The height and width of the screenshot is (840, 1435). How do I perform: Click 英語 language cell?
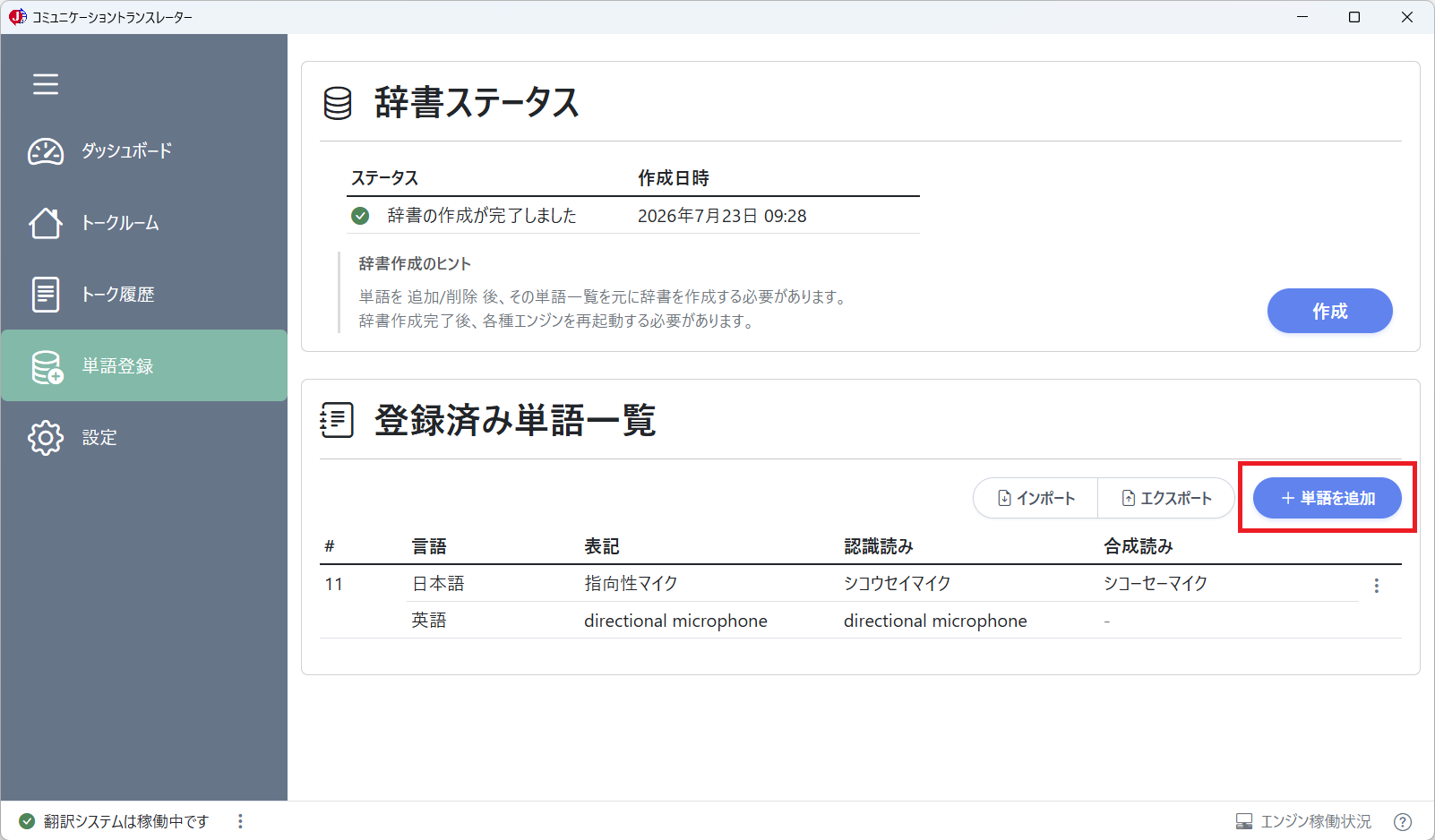click(x=429, y=621)
